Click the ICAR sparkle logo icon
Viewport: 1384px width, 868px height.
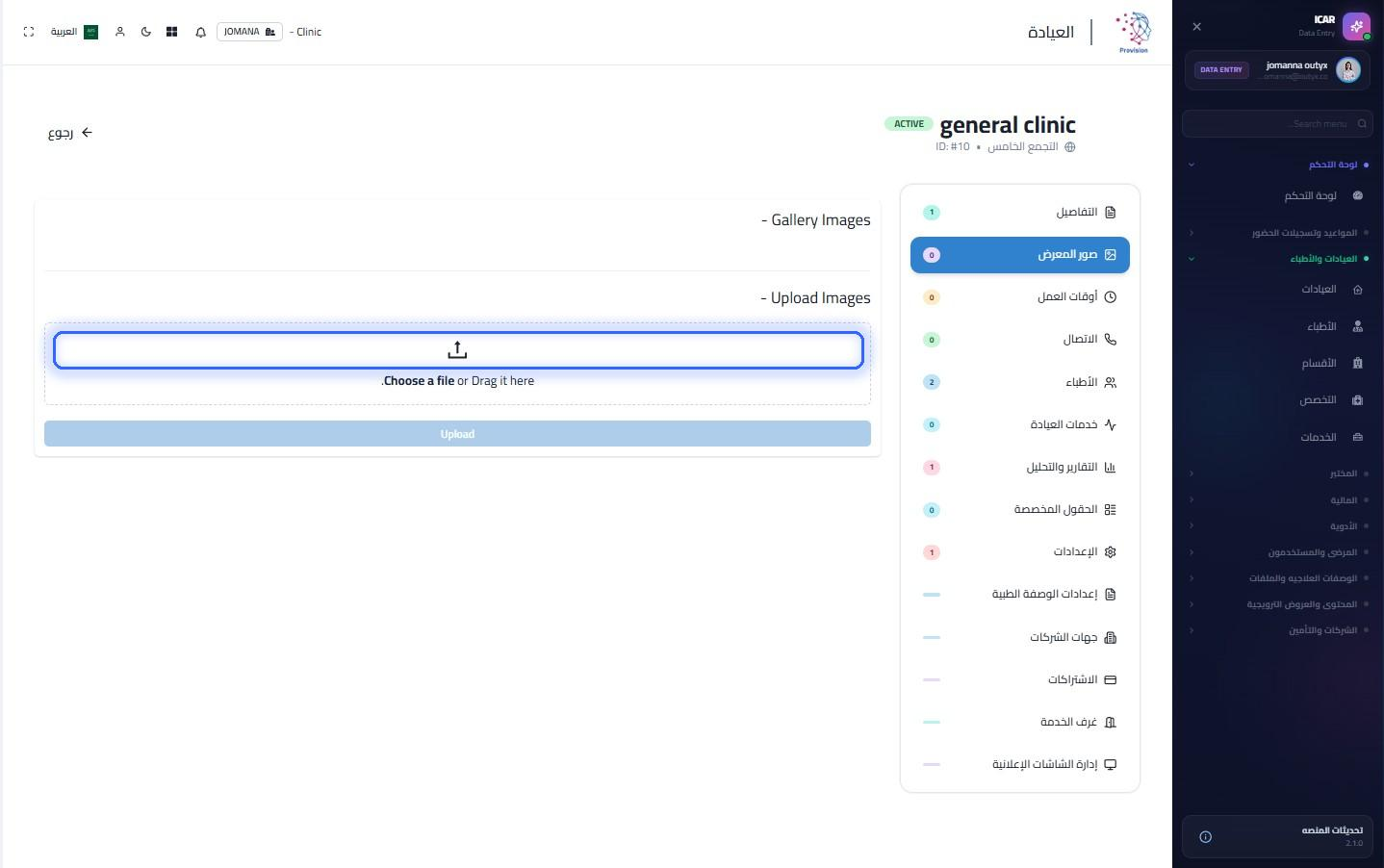pyautogui.click(x=1356, y=26)
